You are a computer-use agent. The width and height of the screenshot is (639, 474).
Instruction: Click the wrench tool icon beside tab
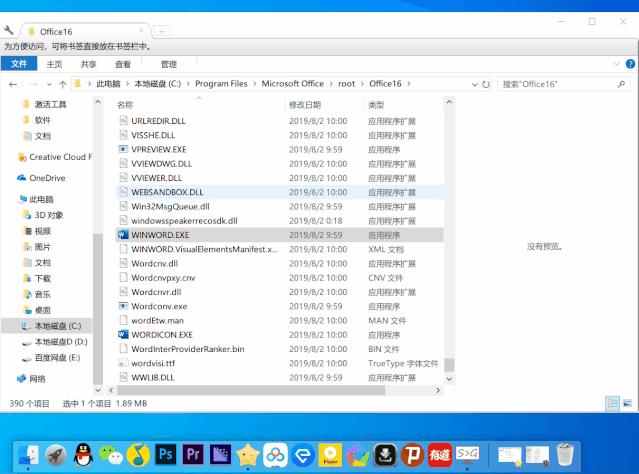[x=9, y=30]
